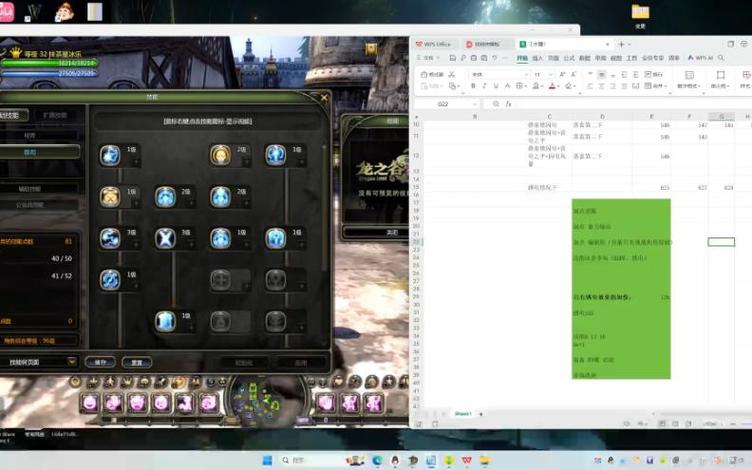Open the folder icon on the desktop

tap(640, 12)
